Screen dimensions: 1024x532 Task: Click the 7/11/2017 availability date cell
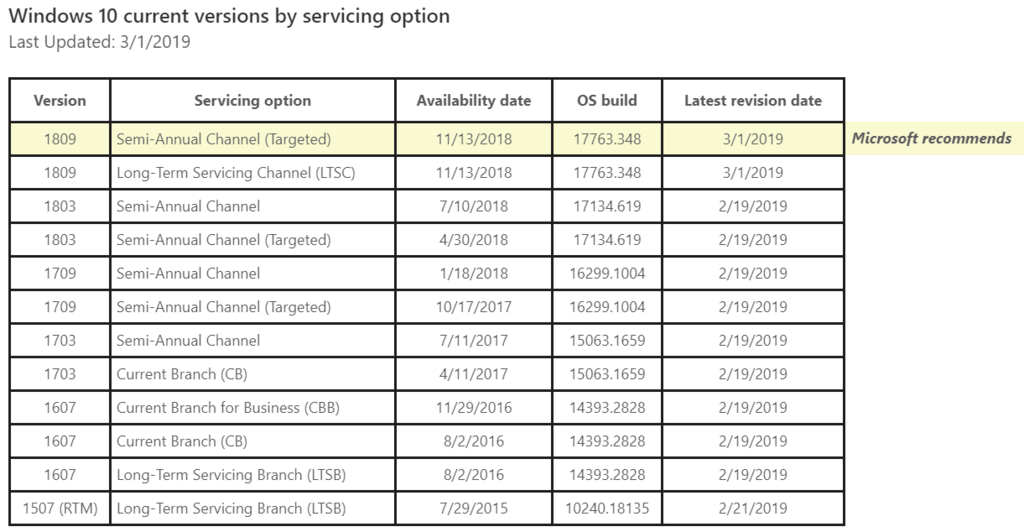point(473,341)
